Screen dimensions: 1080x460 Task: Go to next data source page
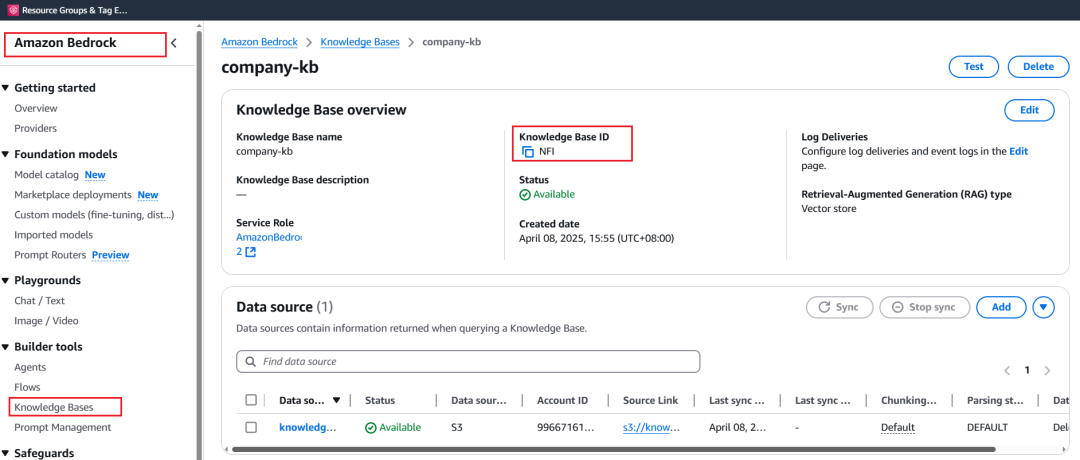(1047, 371)
